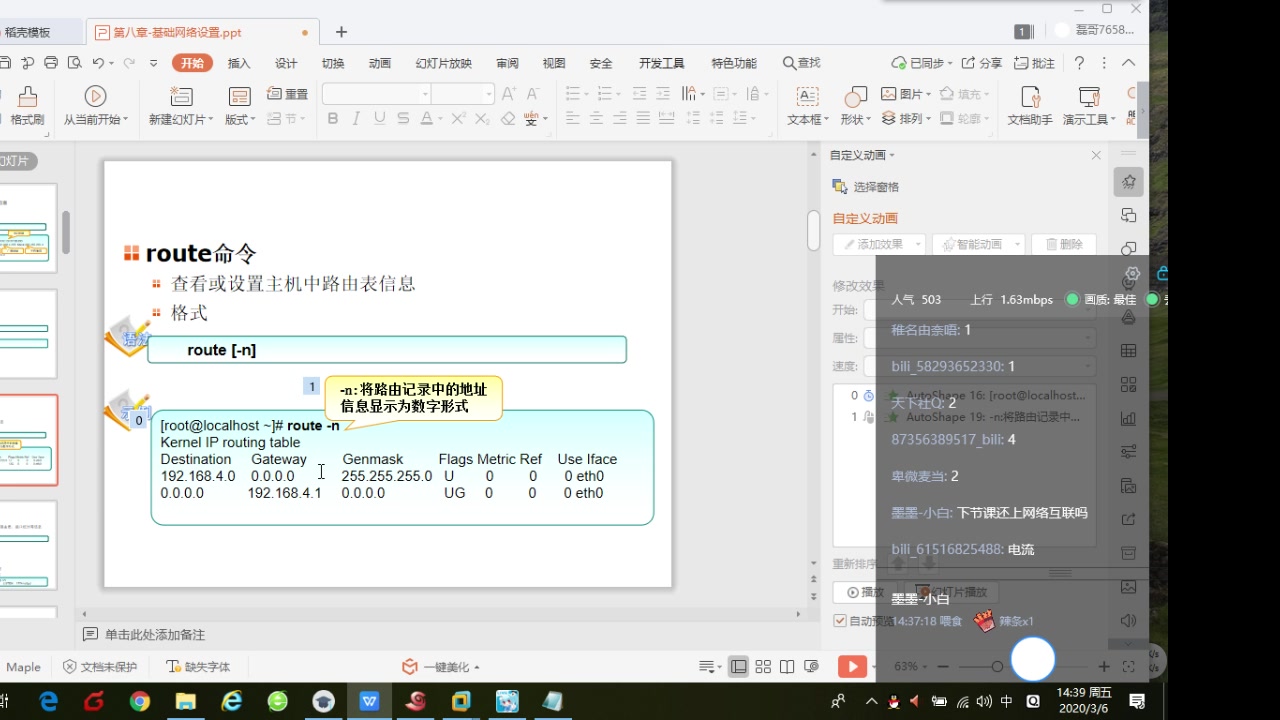Open the 幻灯片放映 menu tab
This screenshot has height=720, width=1280.
click(x=443, y=62)
